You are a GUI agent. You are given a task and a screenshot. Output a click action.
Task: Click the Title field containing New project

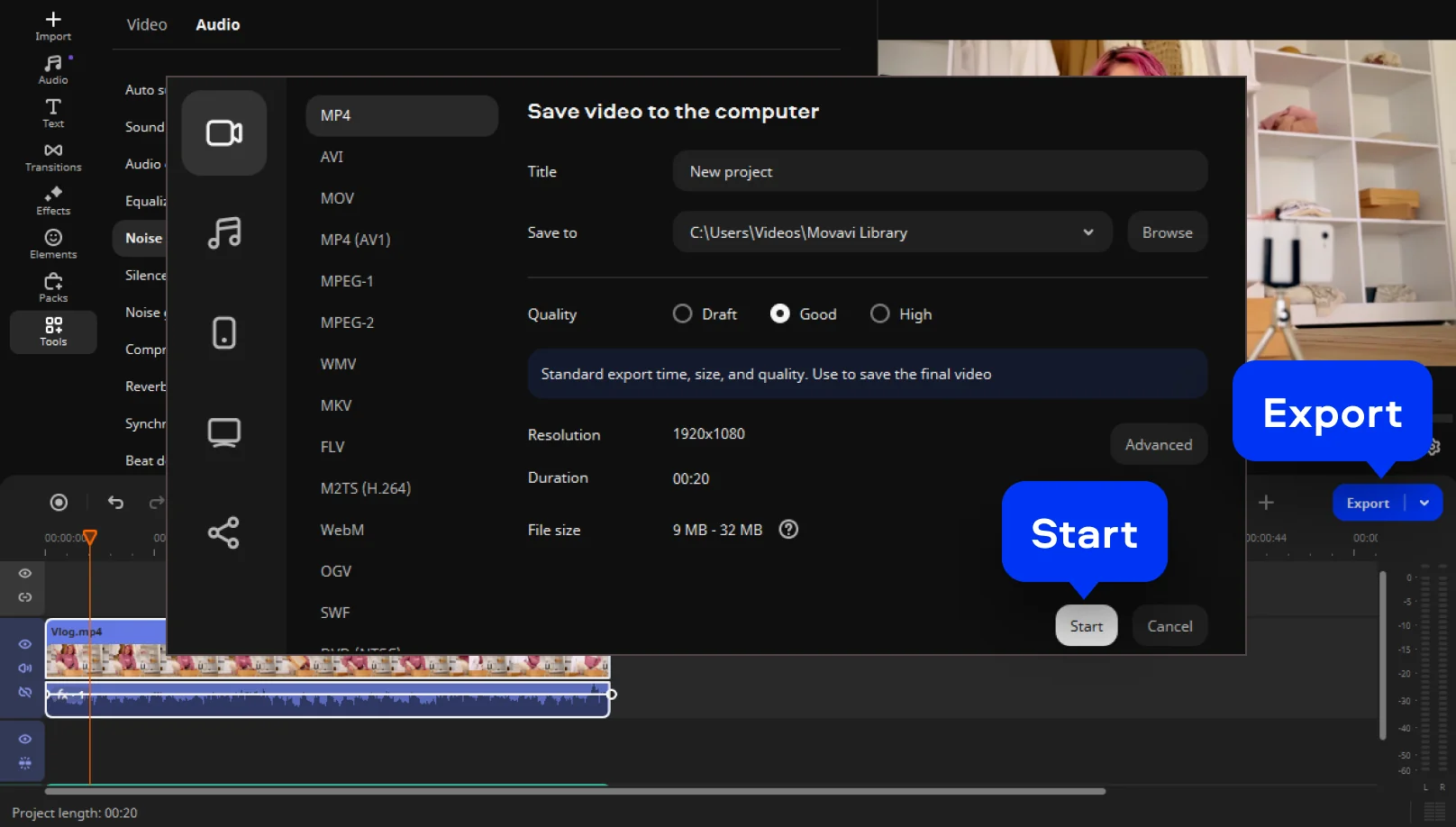pos(939,171)
